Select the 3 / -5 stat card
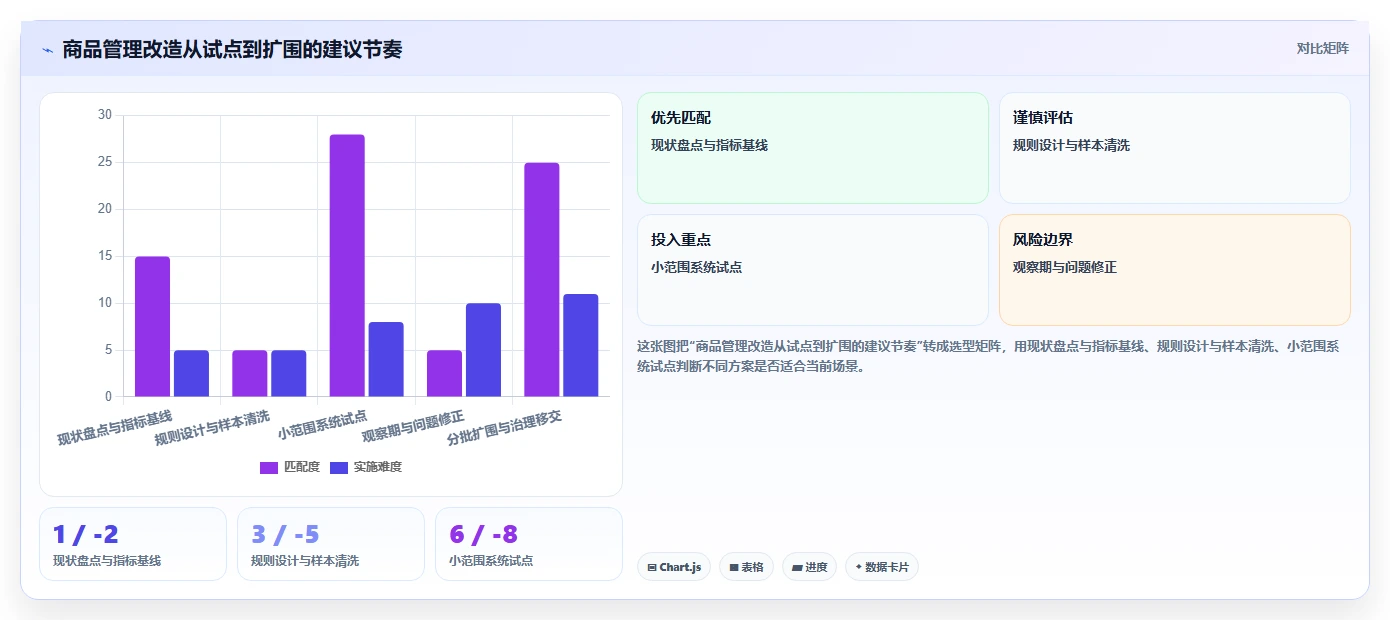The height and width of the screenshot is (620, 1390). 331,544
